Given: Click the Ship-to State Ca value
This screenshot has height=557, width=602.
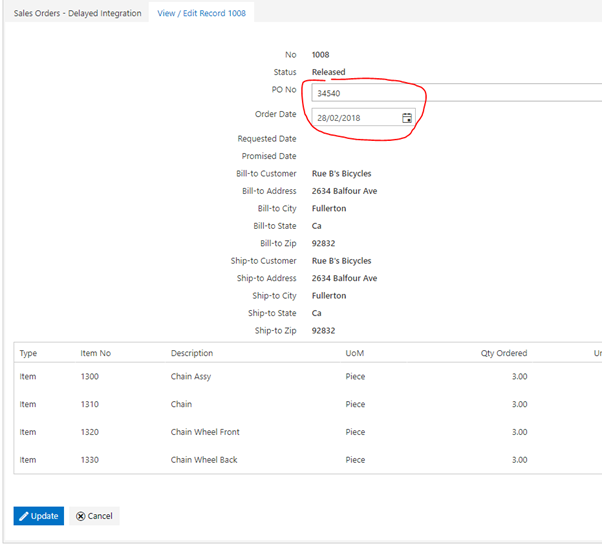Looking at the screenshot, I should click(x=317, y=313).
